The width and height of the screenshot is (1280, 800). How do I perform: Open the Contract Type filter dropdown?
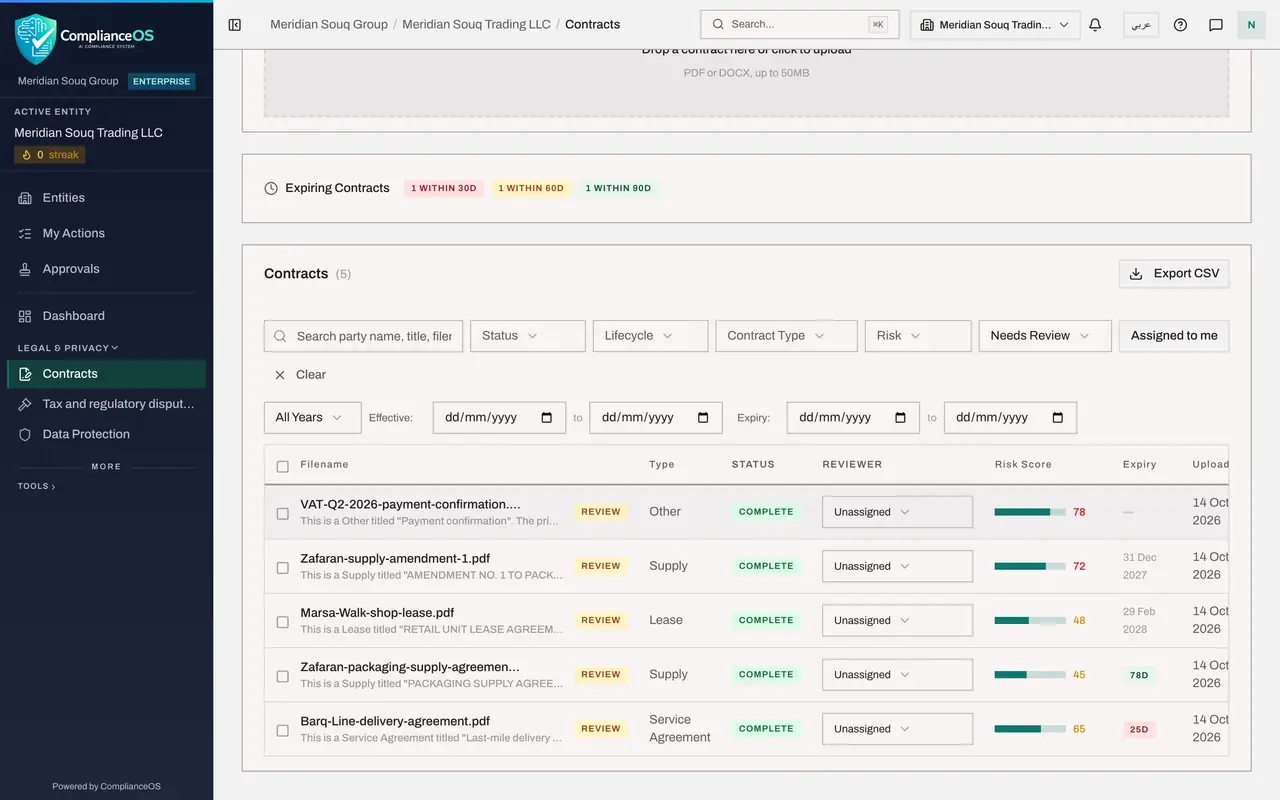(787, 336)
